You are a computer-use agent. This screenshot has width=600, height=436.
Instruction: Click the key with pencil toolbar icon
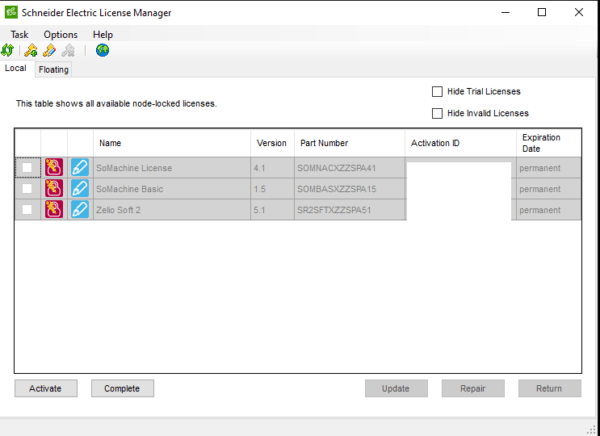(49, 50)
